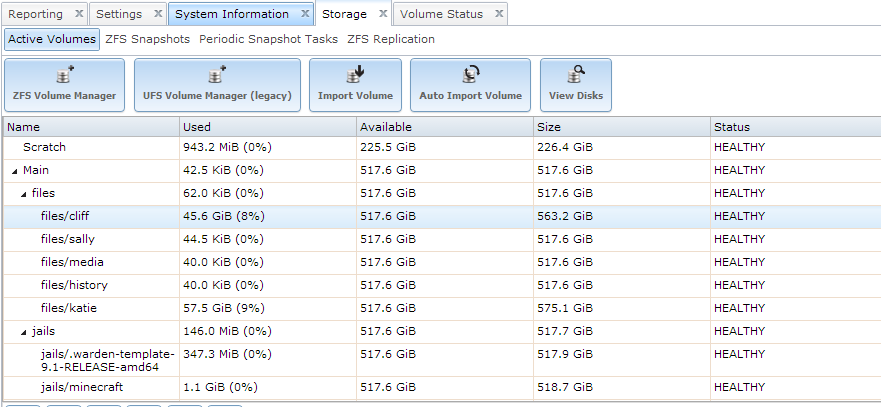Collapse the jails dataset tree node

point(24,331)
